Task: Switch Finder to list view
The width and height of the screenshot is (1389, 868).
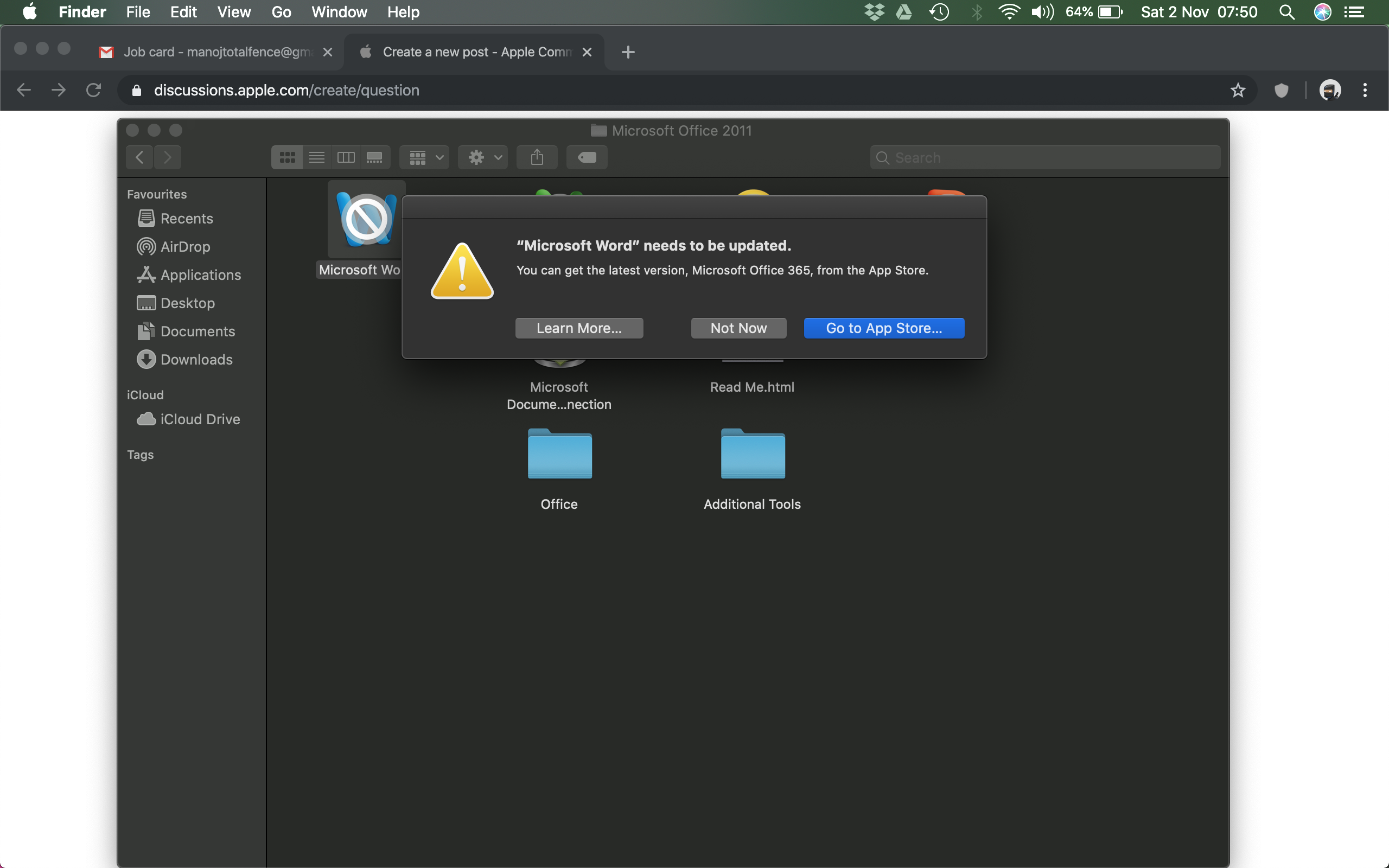Action: [317, 157]
